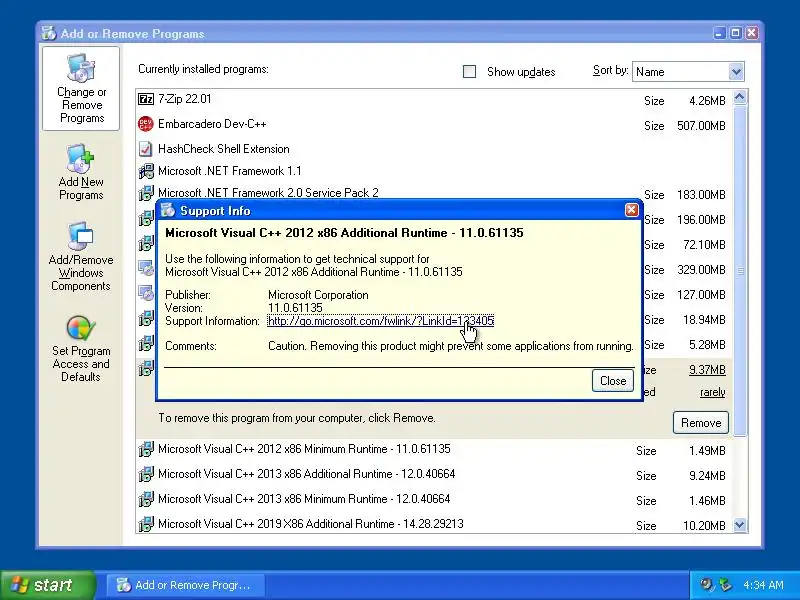The image size is (800, 600).
Task: Select Visual C++ 2013 x86 Minimum Runtime entry
Action: [434, 499]
